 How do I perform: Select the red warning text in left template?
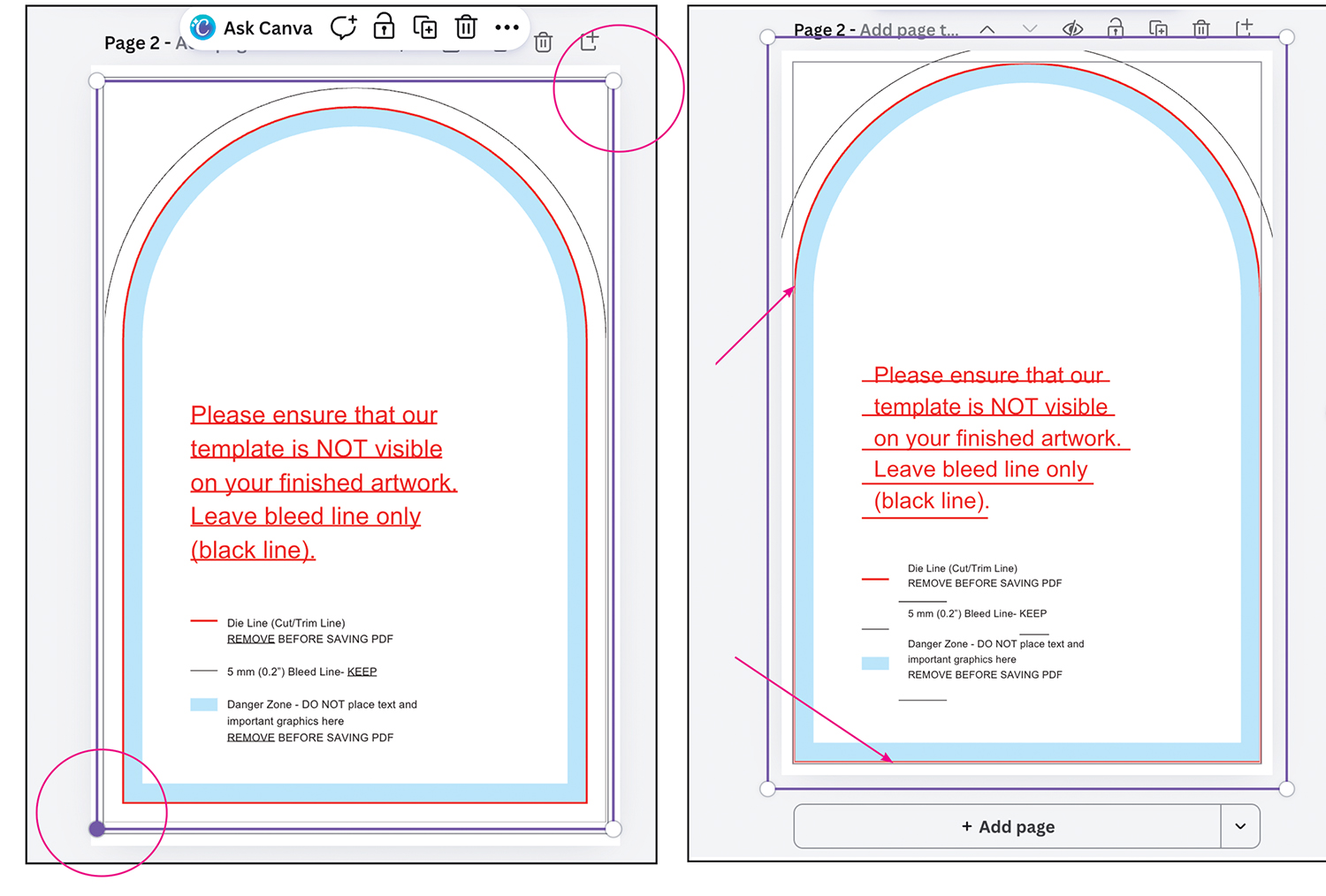coord(324,482)
